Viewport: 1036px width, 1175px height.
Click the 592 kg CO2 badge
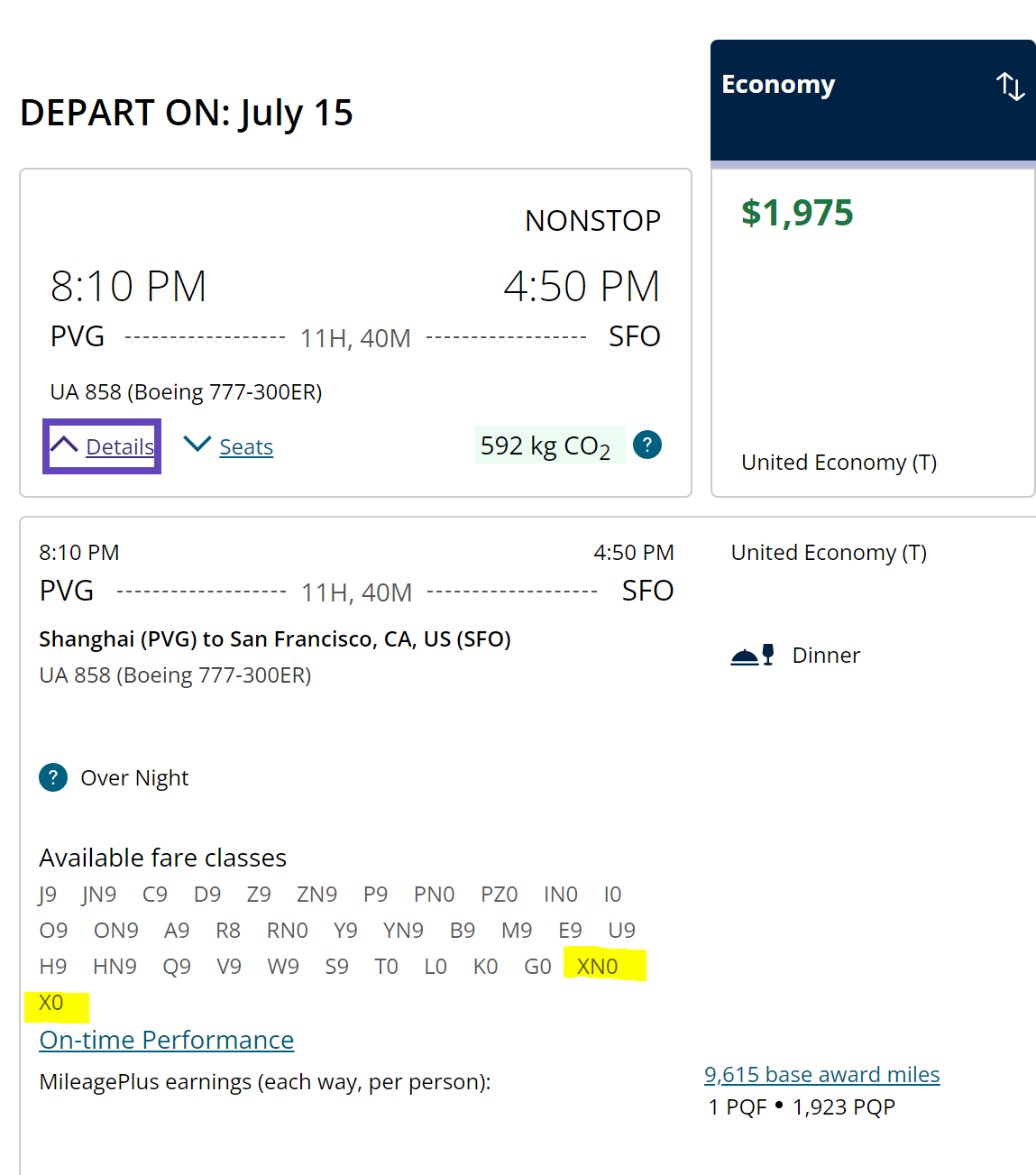(546, 445)
